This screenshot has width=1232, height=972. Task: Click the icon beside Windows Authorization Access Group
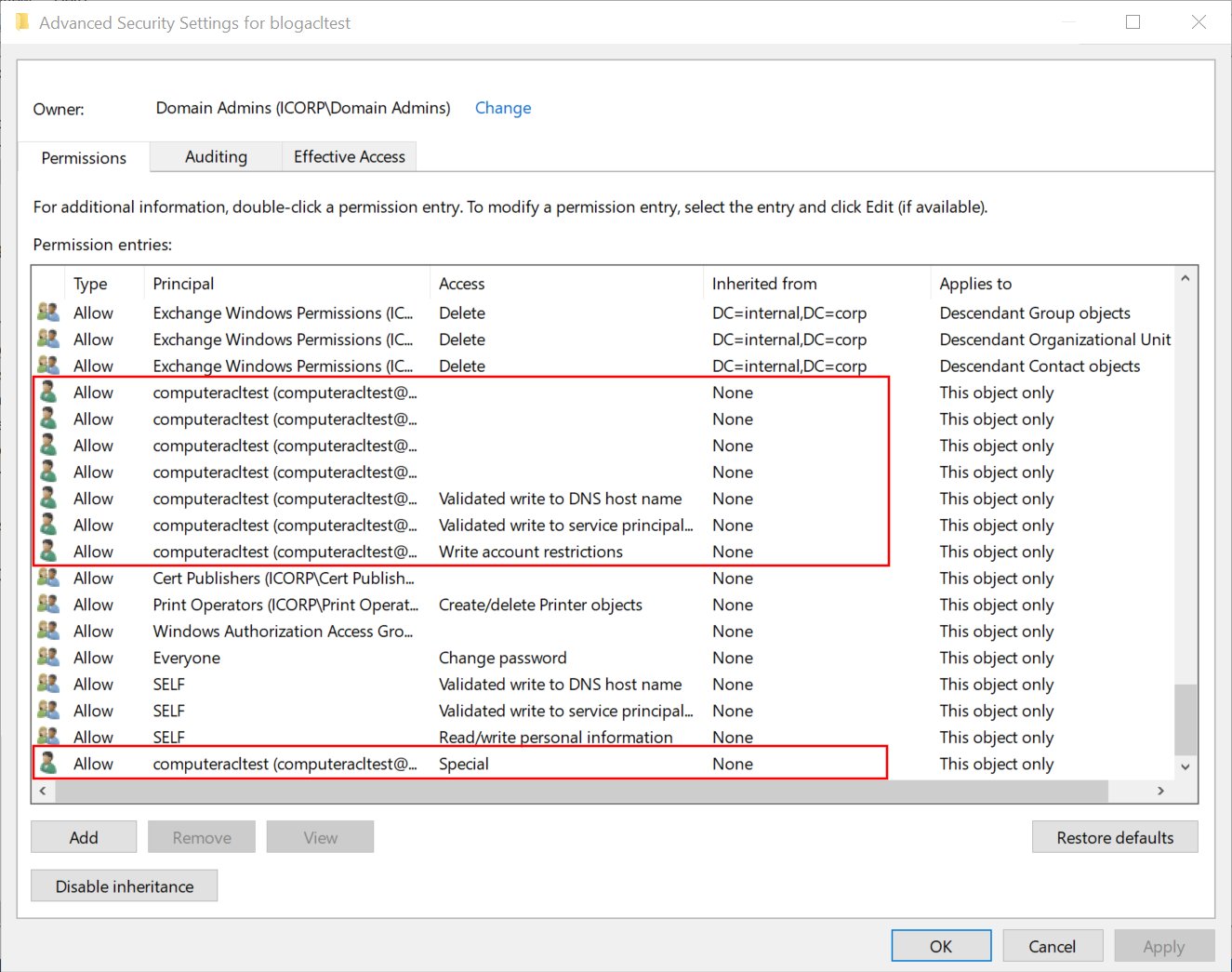47,631
